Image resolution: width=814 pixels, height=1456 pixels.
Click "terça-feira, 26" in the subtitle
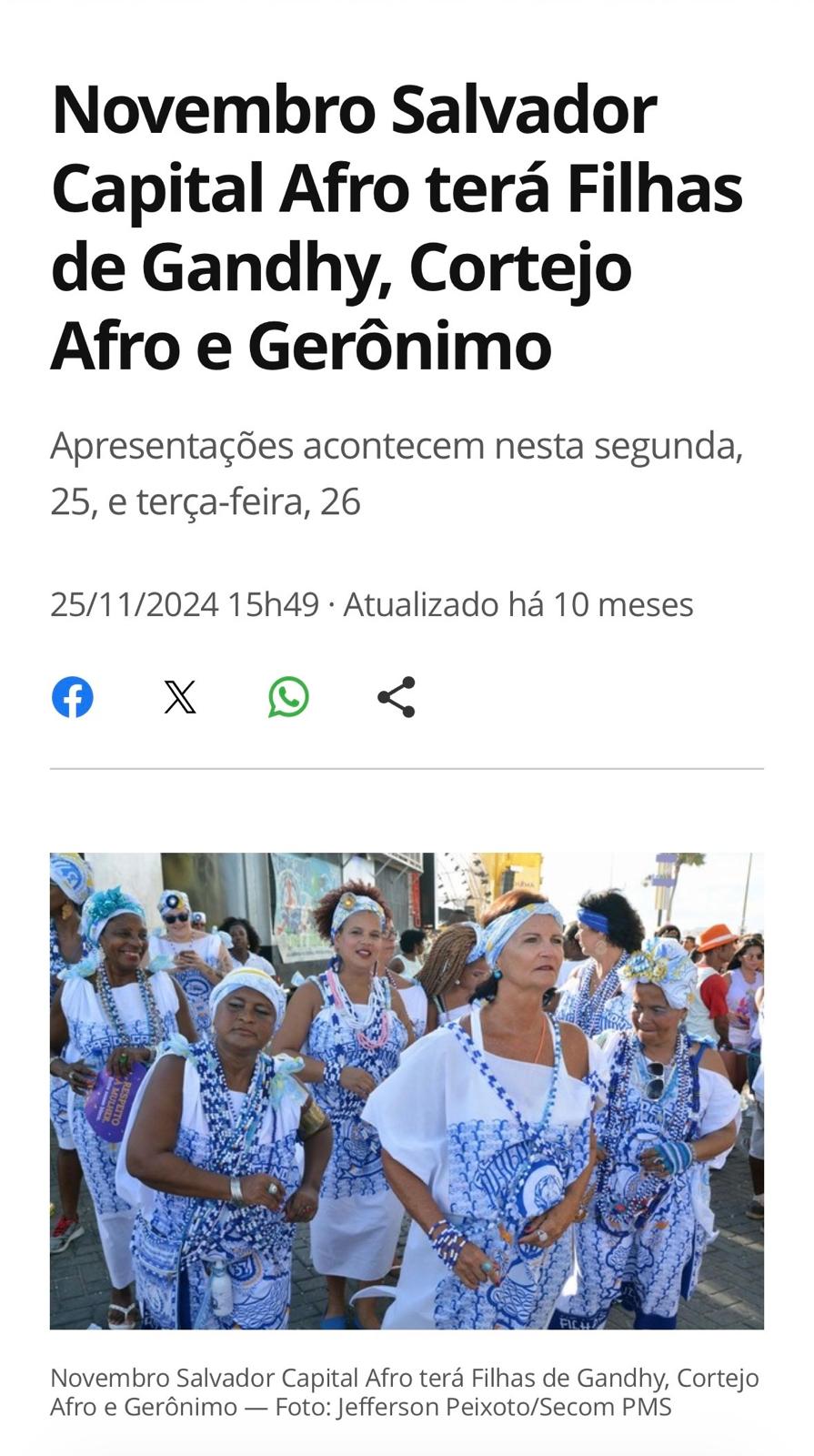[x=248, y=501]
